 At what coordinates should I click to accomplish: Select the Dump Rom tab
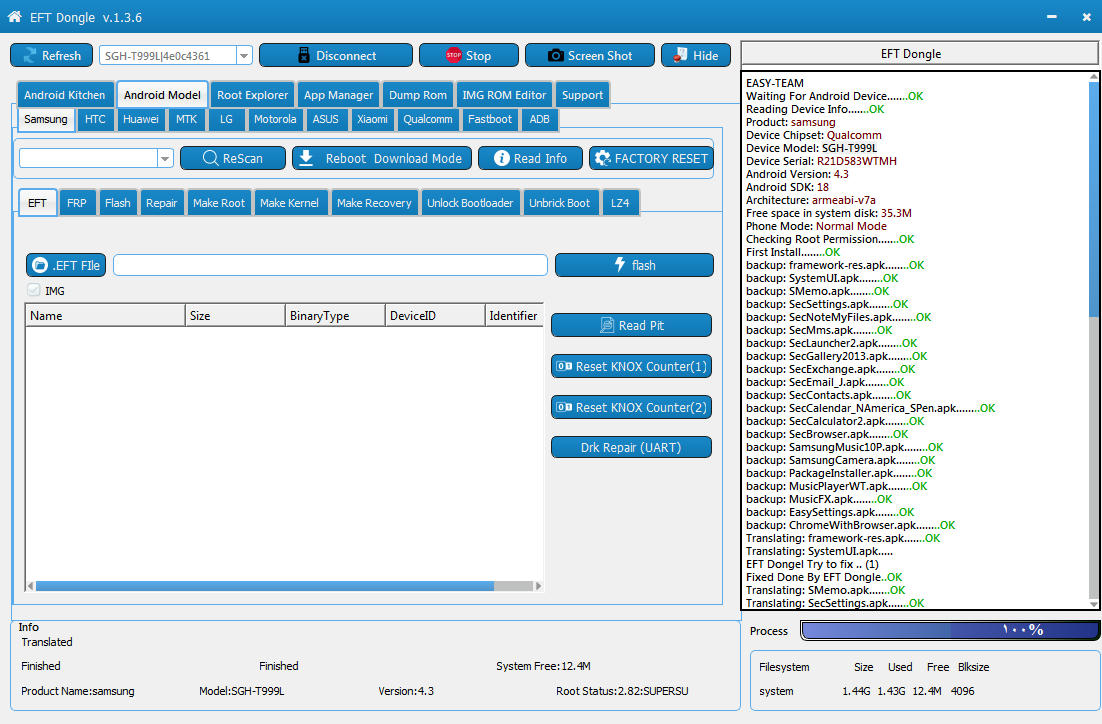417,95
